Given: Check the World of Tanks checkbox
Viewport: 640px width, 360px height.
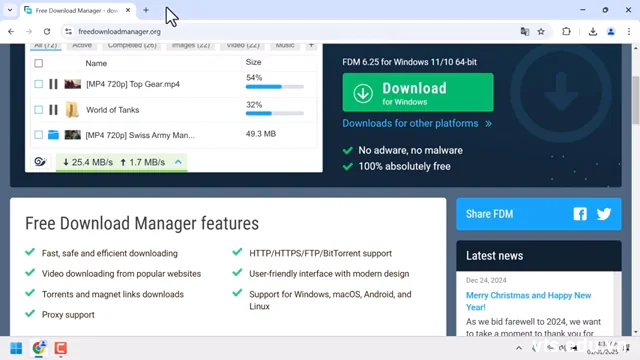Looking at the screenshot, I should coord(38,110).
